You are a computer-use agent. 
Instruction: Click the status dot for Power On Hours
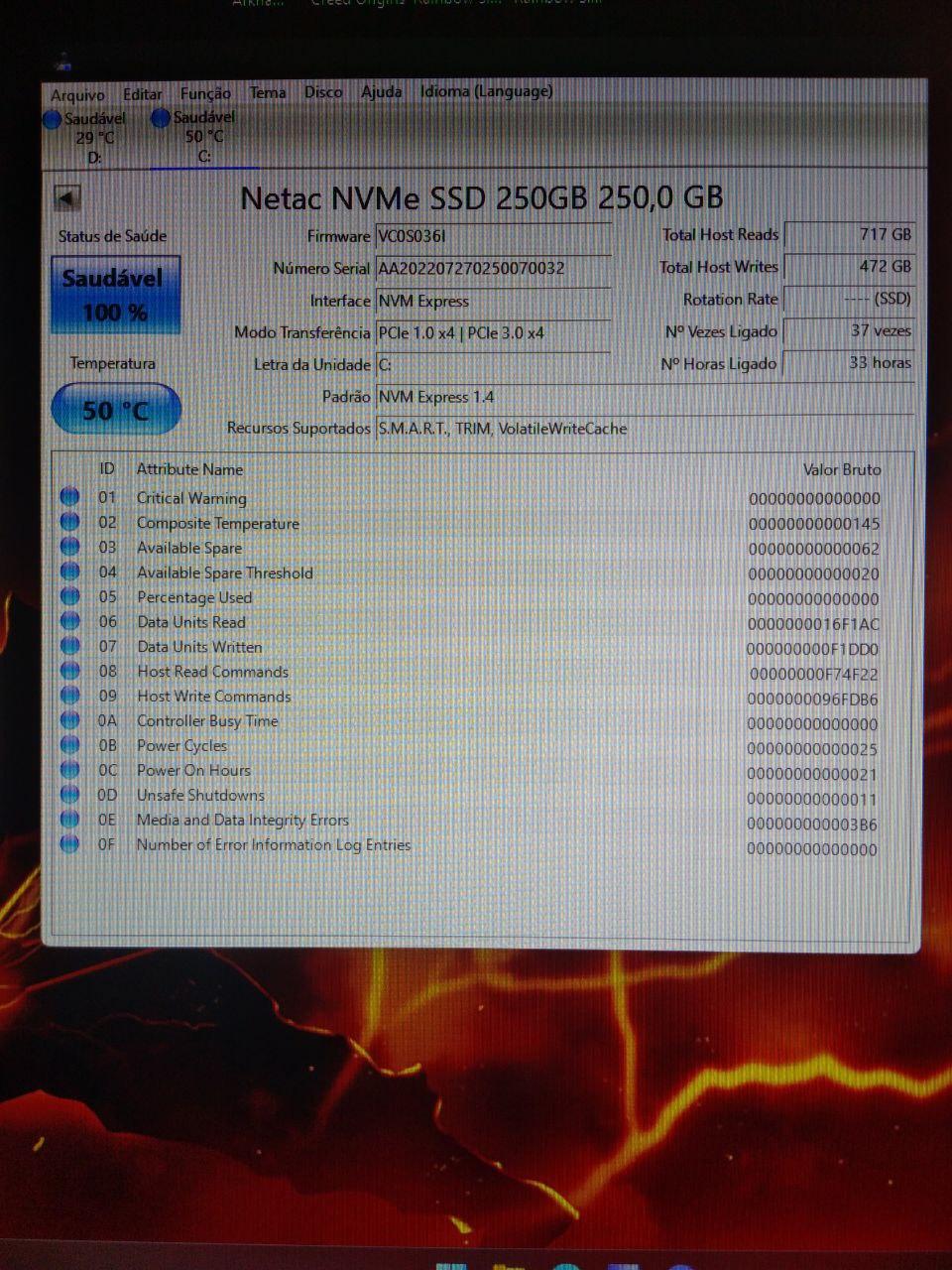pos(69,770)
